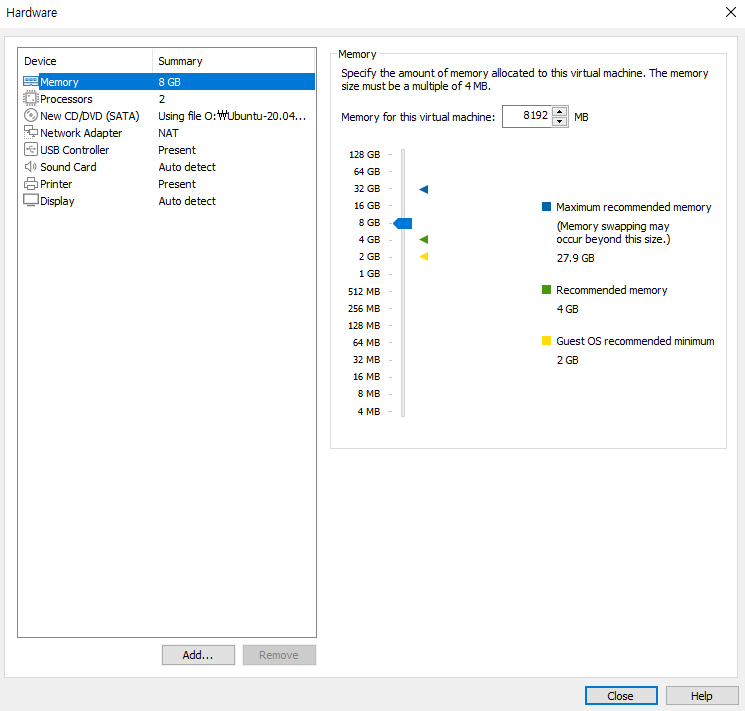745x711 pixels.
Task: Click the 'Using file O:' CD/DVD summary
Action: [232, 116]
